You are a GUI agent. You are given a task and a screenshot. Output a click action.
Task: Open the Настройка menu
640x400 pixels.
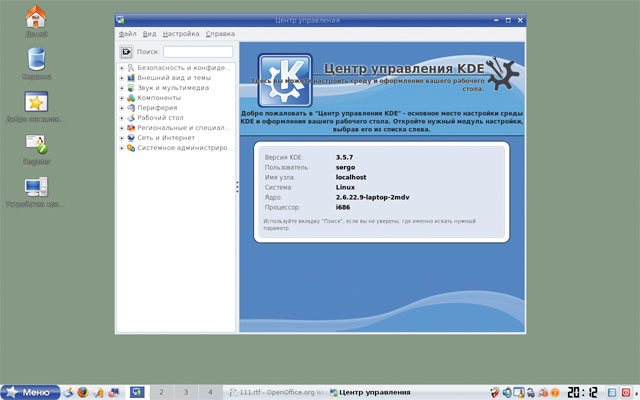click(181, 34)
